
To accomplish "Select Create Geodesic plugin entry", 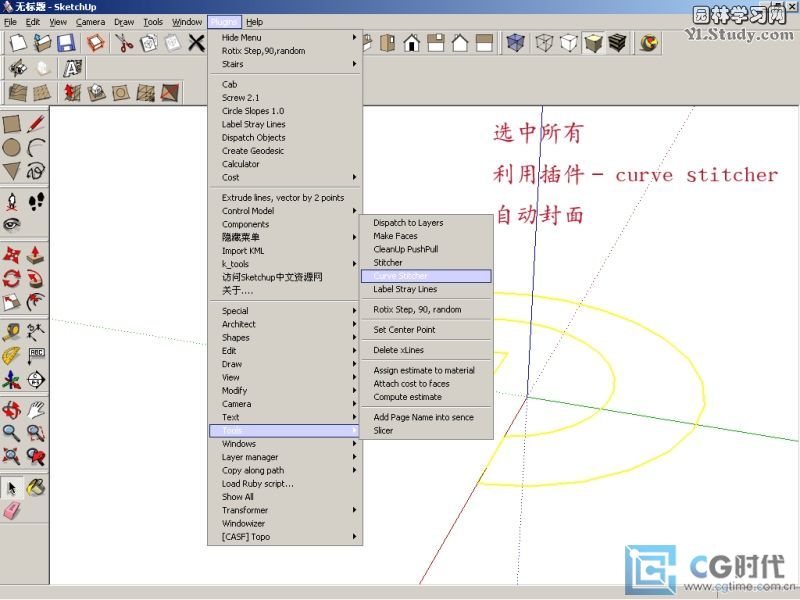I will coord(285,151).
